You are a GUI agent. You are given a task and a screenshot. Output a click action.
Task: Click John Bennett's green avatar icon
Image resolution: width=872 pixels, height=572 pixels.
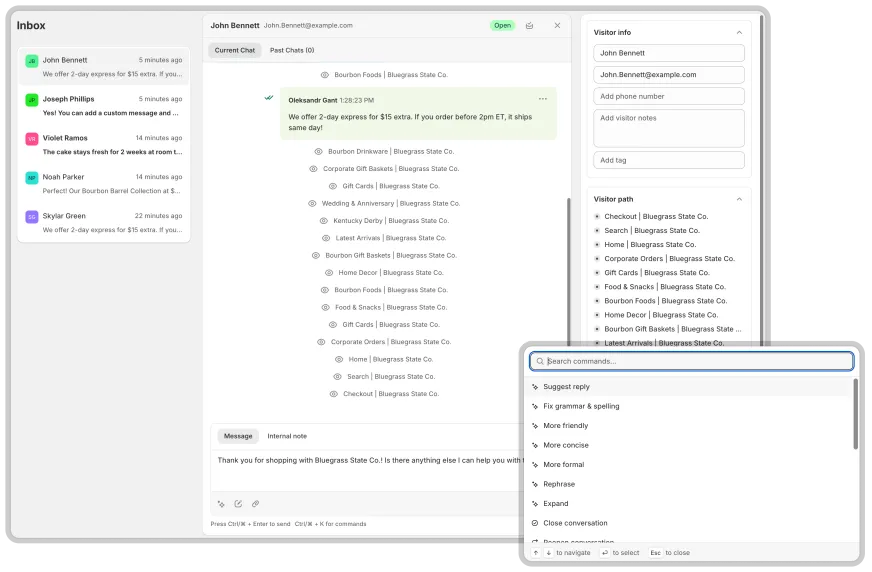click(32, 61)
